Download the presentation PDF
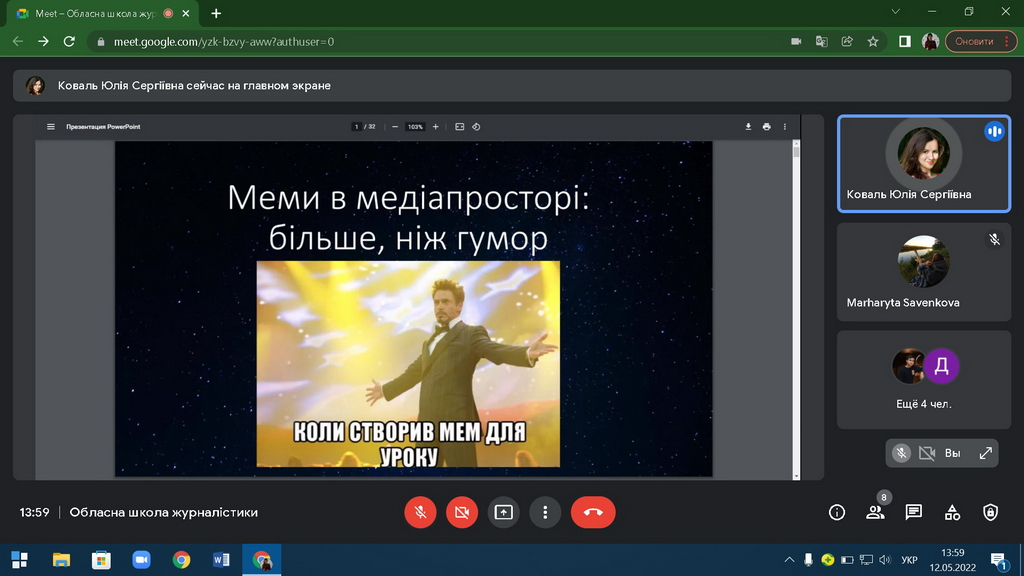This screenshot has height=576, width=1024. 748,127
